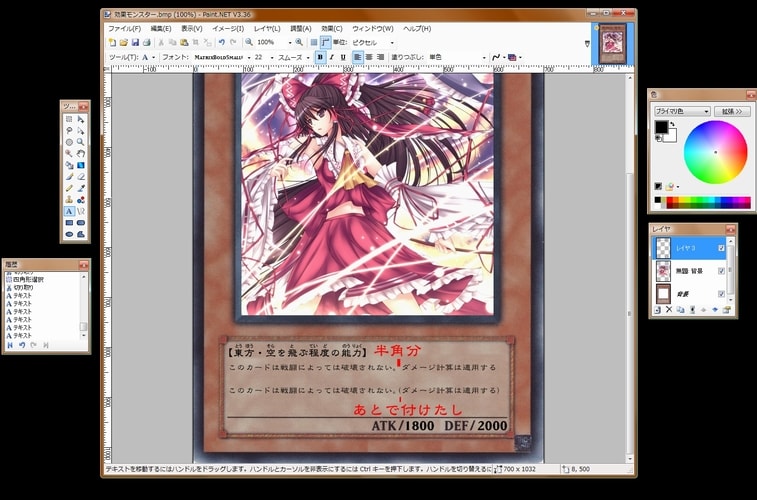Image resolution: width=757 pixels, height=500 pixels.
Task: Open the font name dropdown
Action: tap(249, 57)
